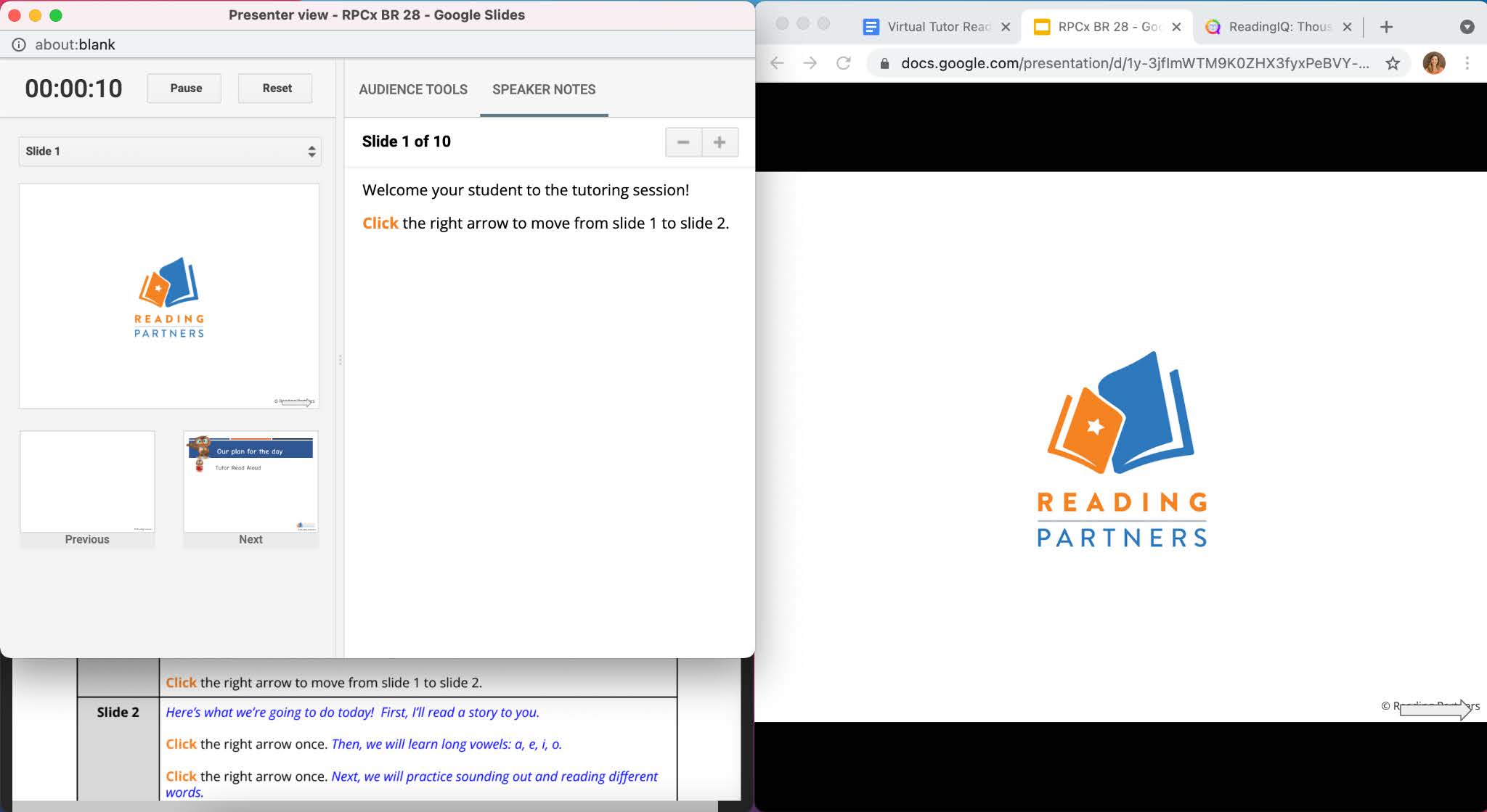Click the docs.google.com URL address bar

point(1135,63)
